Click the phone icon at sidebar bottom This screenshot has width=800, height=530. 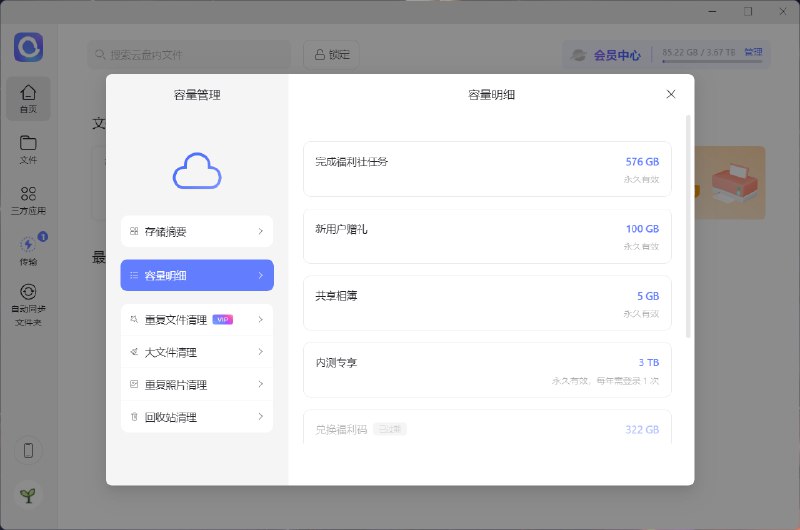[x=28, y=450]
